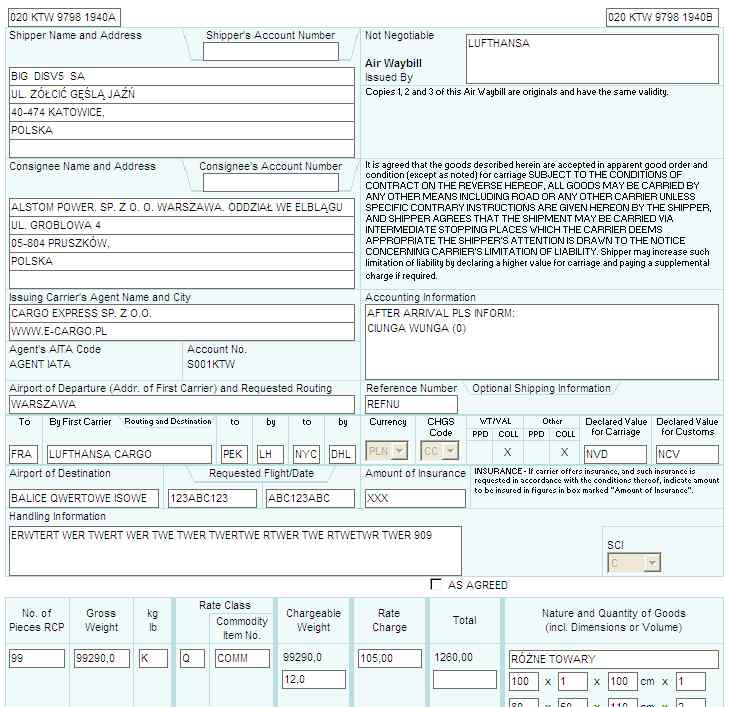
Task: Click the NYC routing field
Action: pyautogui.click(x=306, y=454)
